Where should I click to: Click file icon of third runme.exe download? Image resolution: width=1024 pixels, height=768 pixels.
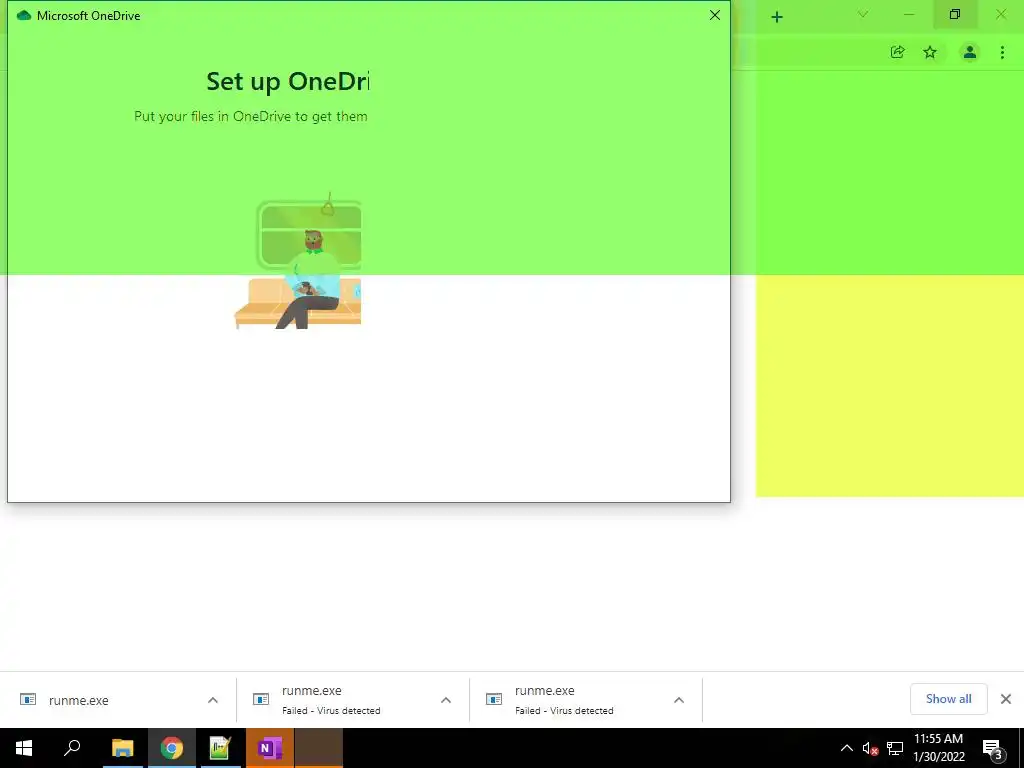pos(494,699)
